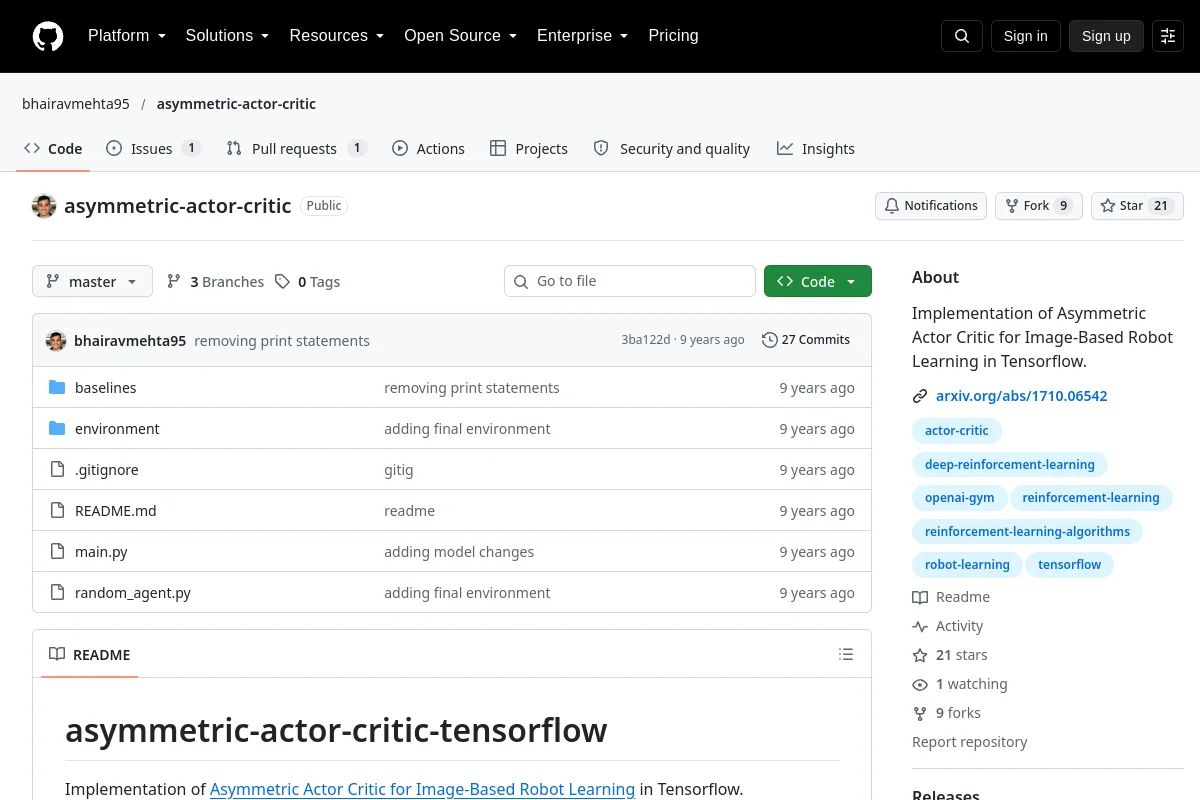Click the book icon next to Readme
The image size is (1200, 800).
920,597
